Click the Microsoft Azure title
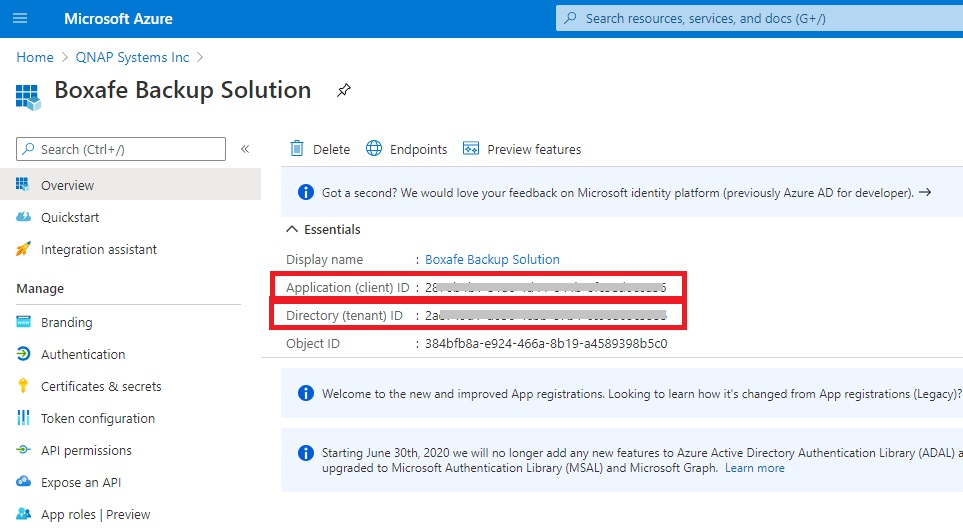This screenshot has height=532, width=963. click(118, 19)
